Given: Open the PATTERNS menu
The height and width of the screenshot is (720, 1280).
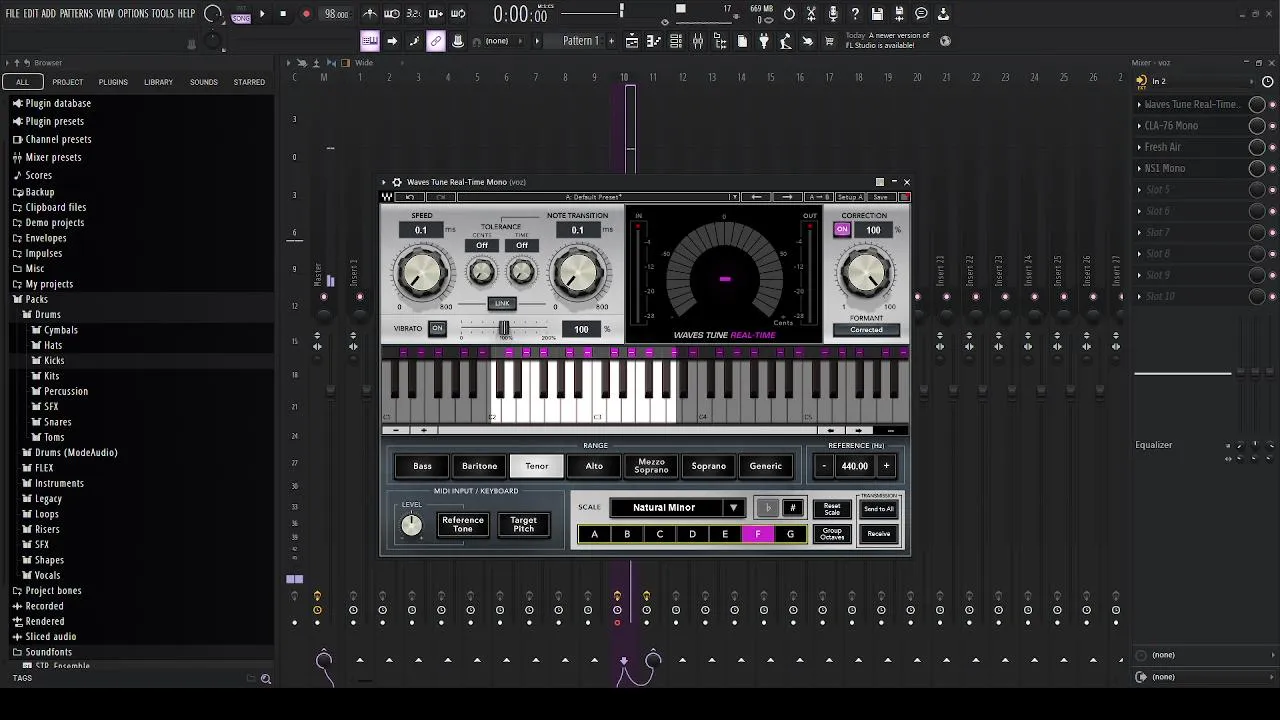Looking at the screenshot, I should tap(76, 14).
